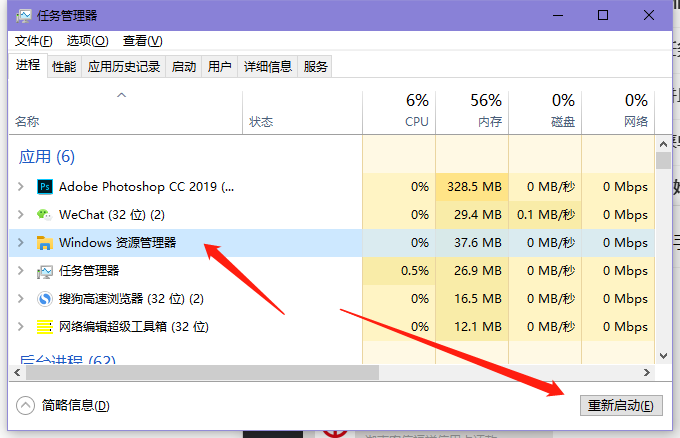Screen dimensions: 680x438
Task: Switch to the 用户 tab
Action: [219, 67]
